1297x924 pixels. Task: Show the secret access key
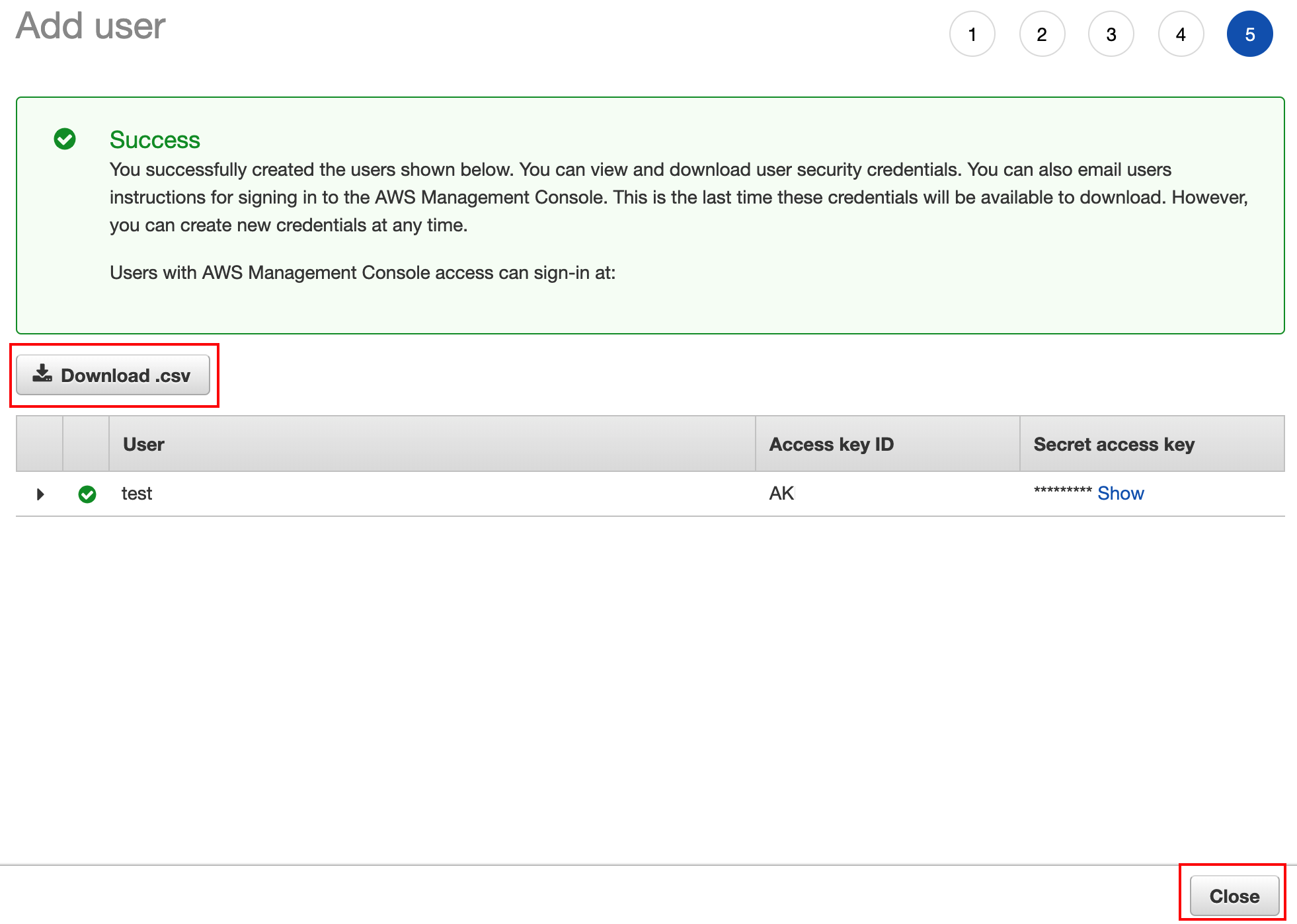pos(1120,494)
